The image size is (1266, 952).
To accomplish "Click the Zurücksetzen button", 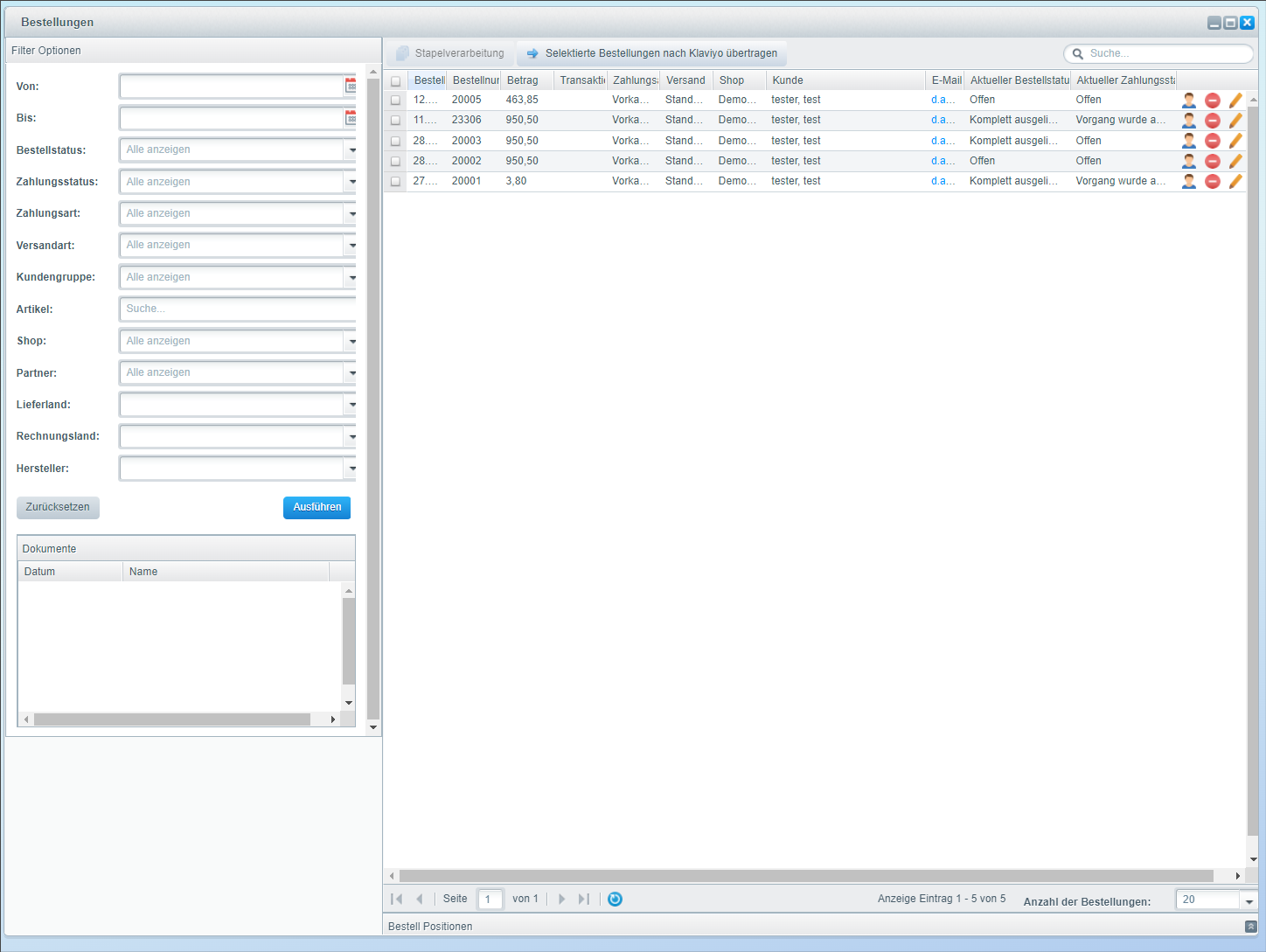I will tap(58, 507).
